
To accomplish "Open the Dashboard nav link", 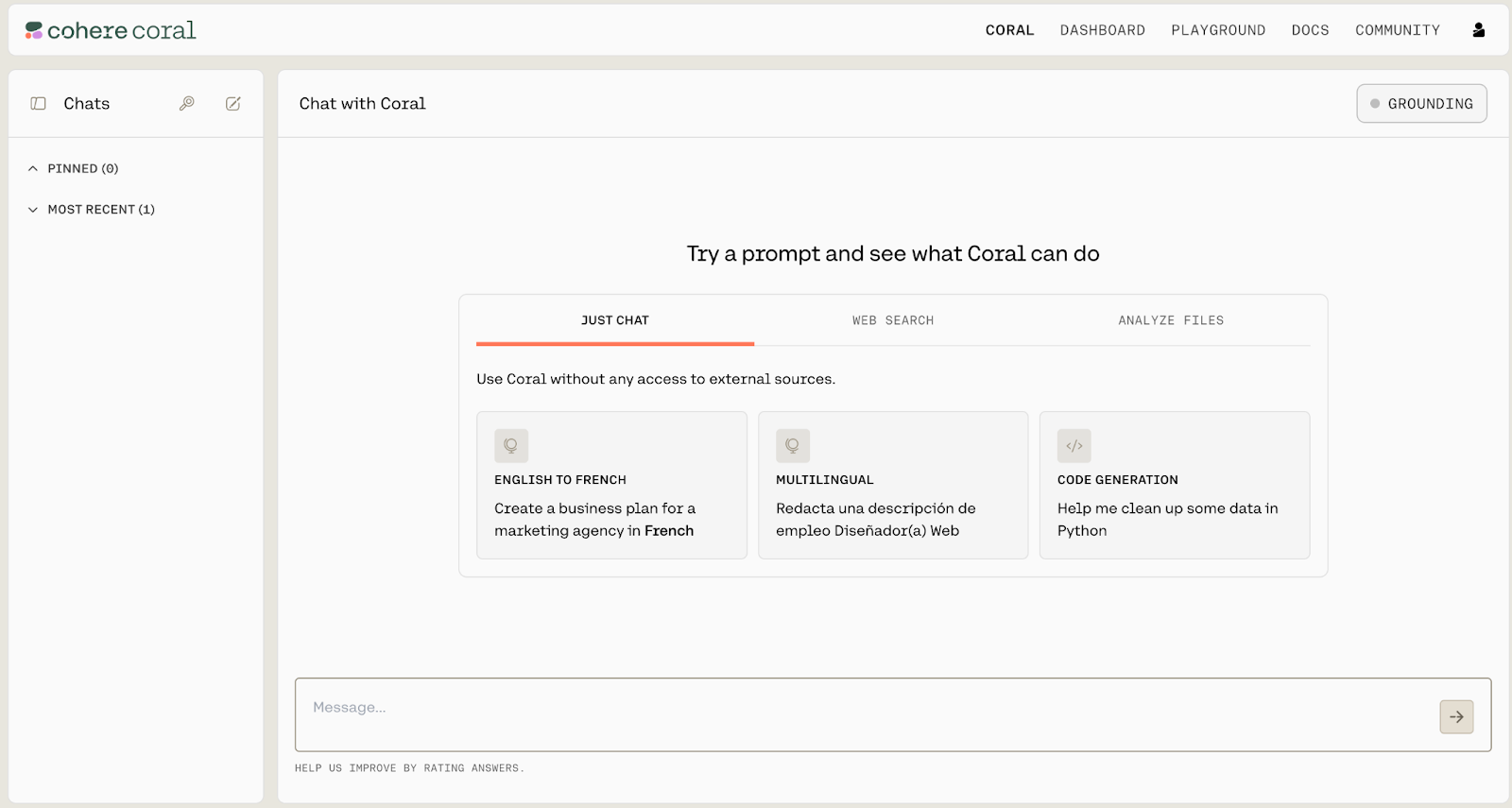I will pos(1102,30).
